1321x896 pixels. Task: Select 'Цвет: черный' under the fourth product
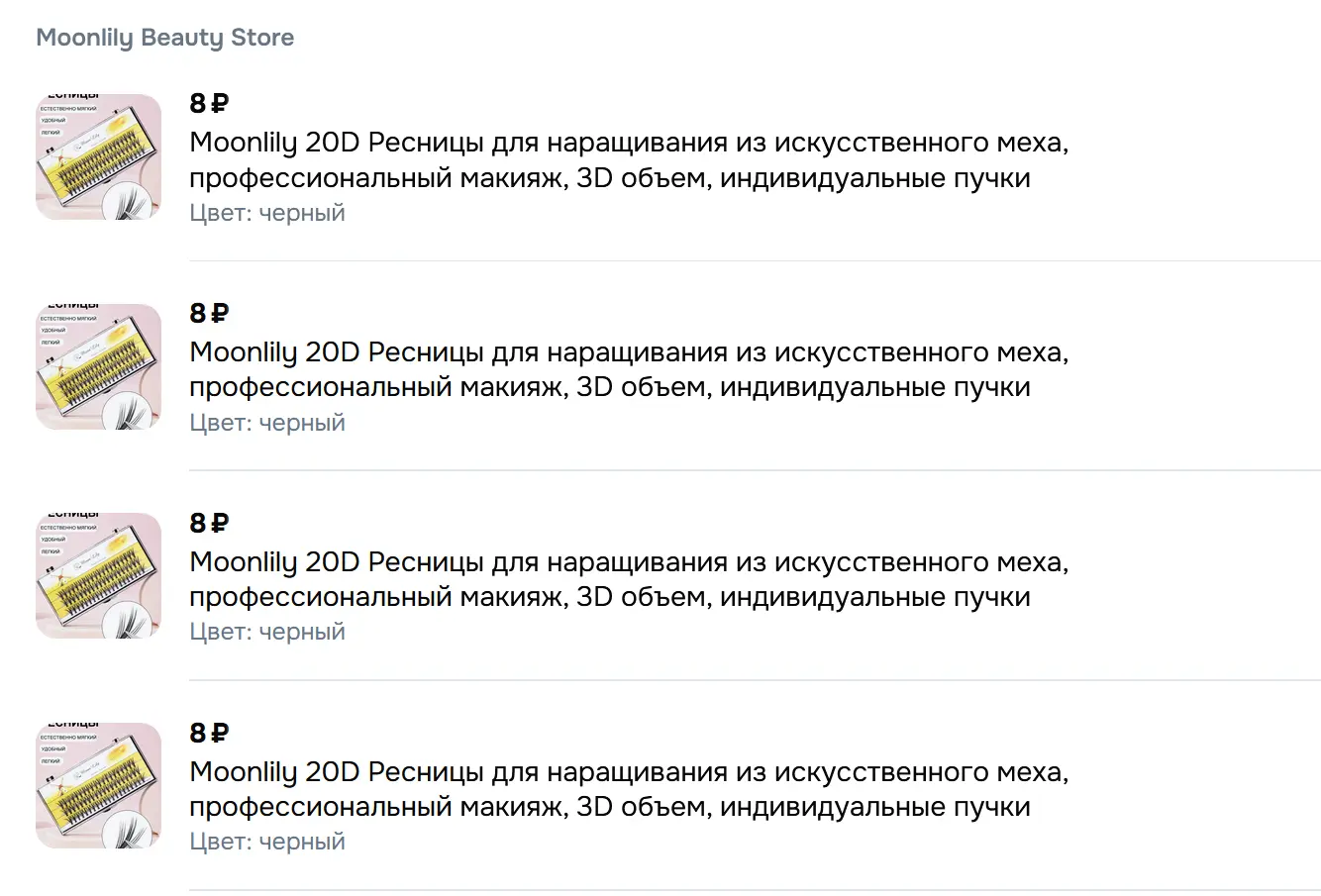pos(267,842)
